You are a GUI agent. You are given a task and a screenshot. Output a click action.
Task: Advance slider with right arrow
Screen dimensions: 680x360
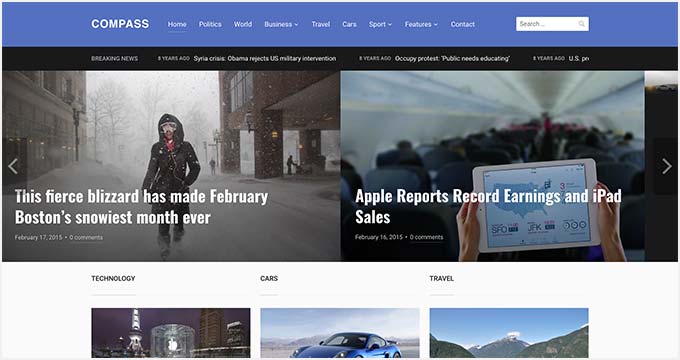pos(667,166)
